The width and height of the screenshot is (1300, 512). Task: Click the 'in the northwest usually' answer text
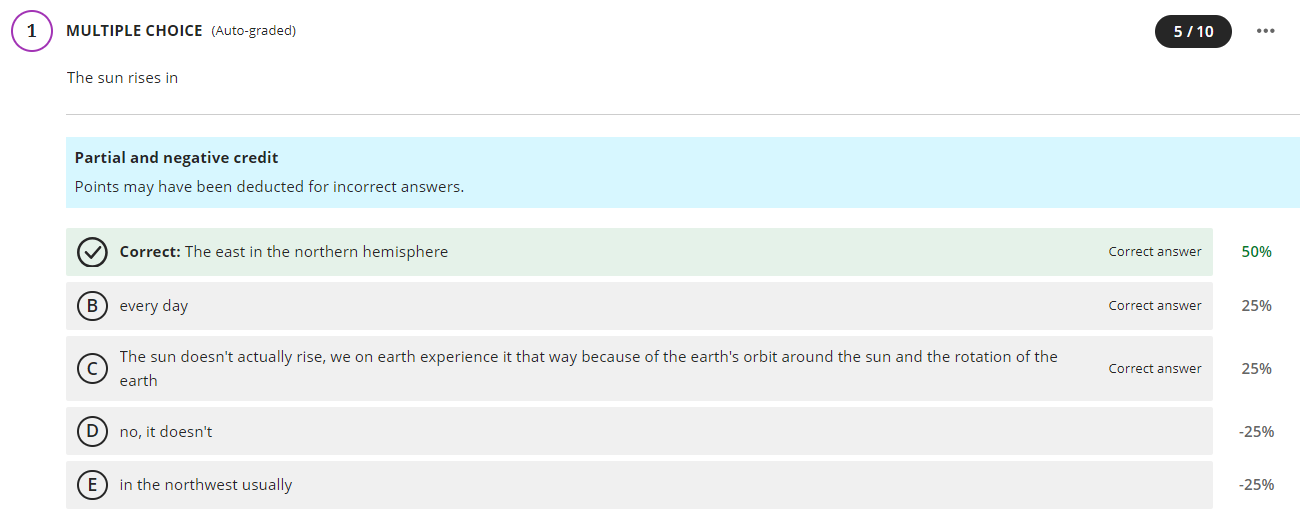click(x=206, y=485)
